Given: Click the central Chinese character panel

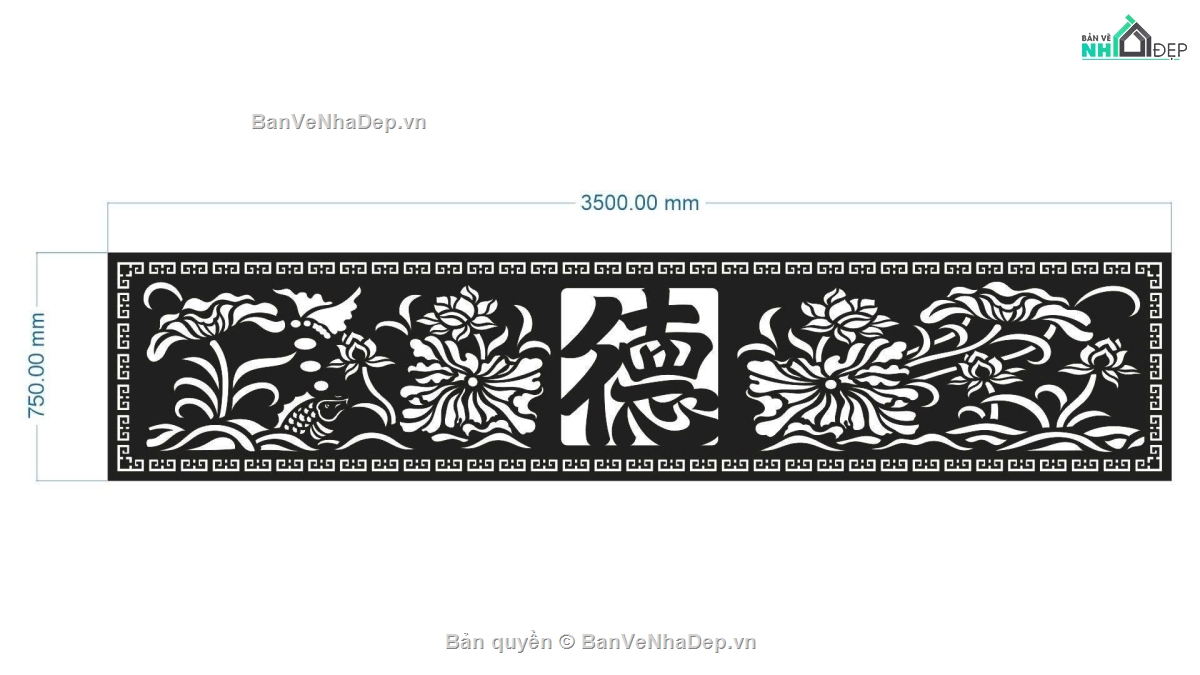Looking at the screenshot, I should pyautogui.click(x=640, y=367).
